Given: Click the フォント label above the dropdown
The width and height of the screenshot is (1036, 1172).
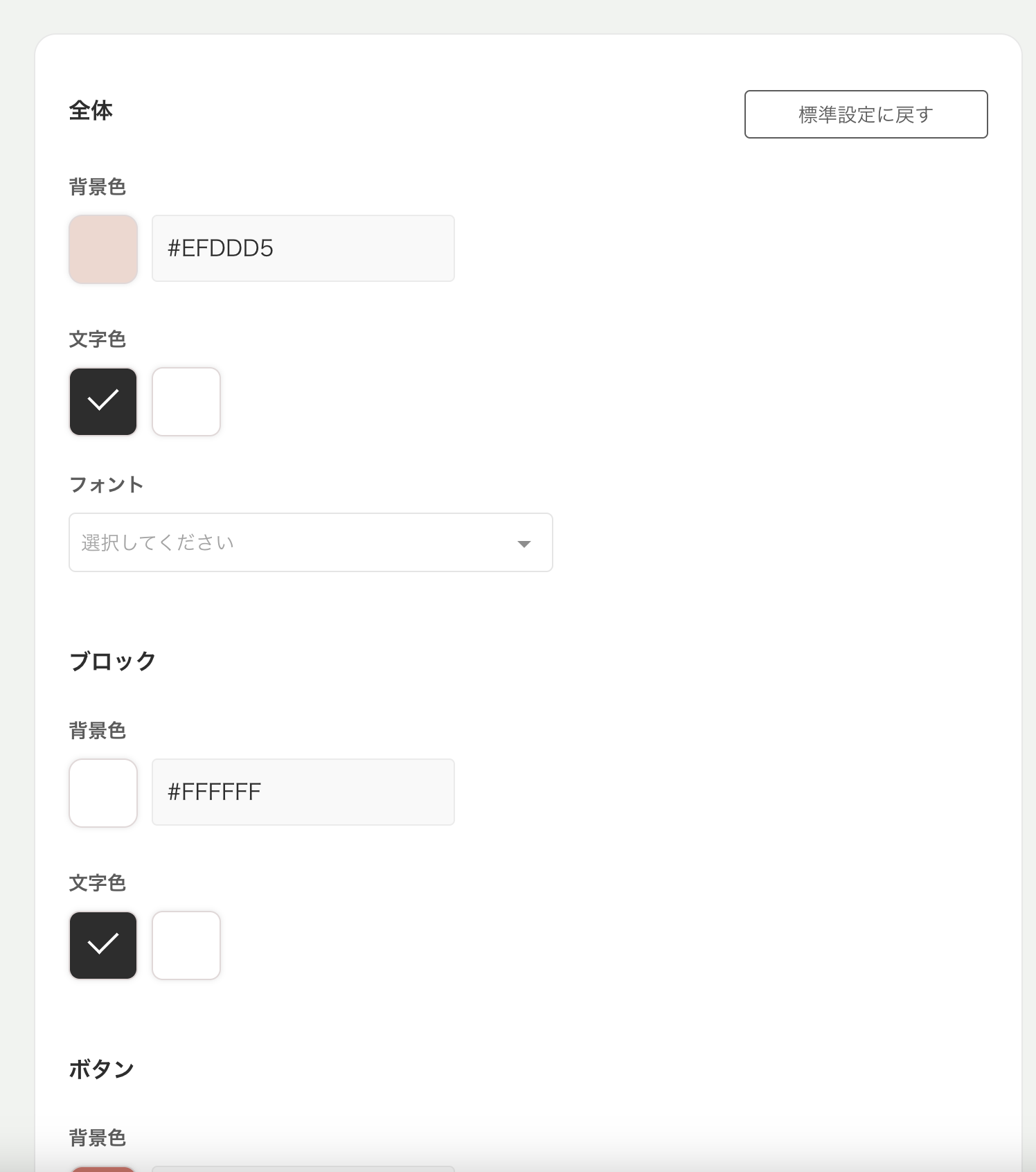Looking at the screenshot, I should click(105, 484).
